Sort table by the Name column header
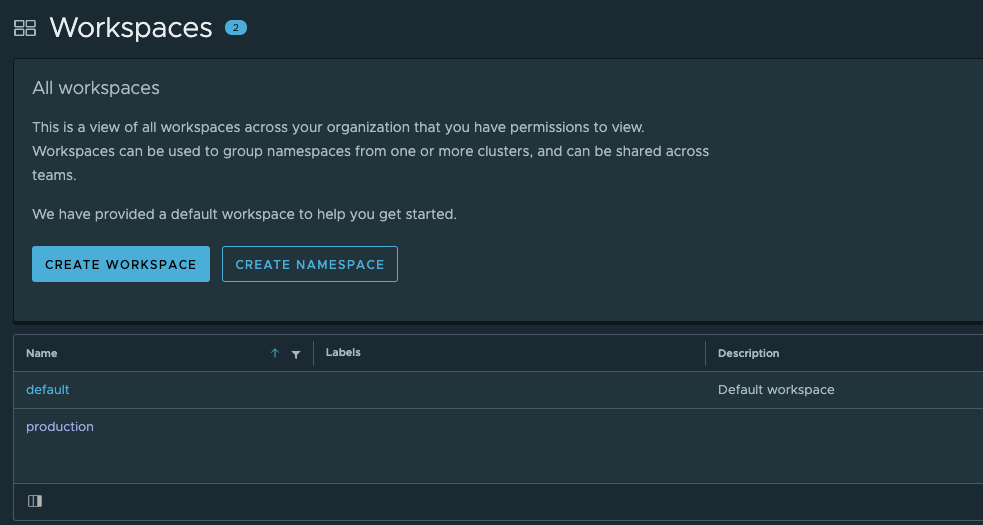Viewport: 983px width, 525px height. coord(41,353)
